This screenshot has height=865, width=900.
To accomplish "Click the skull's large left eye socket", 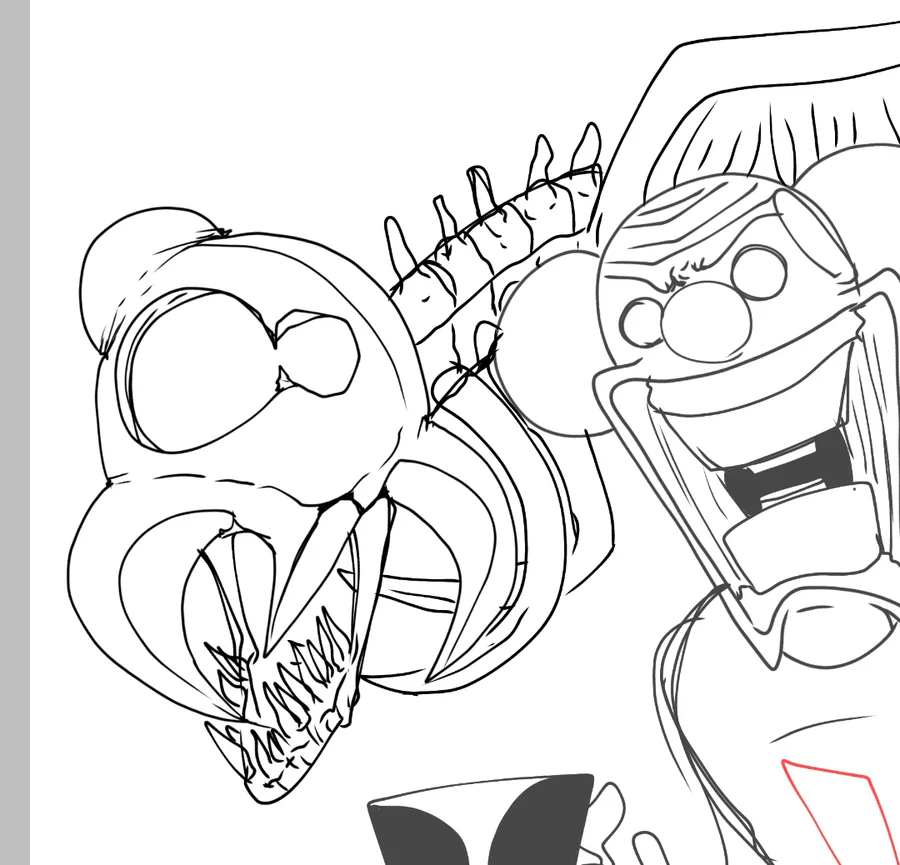I will [202, 369].
